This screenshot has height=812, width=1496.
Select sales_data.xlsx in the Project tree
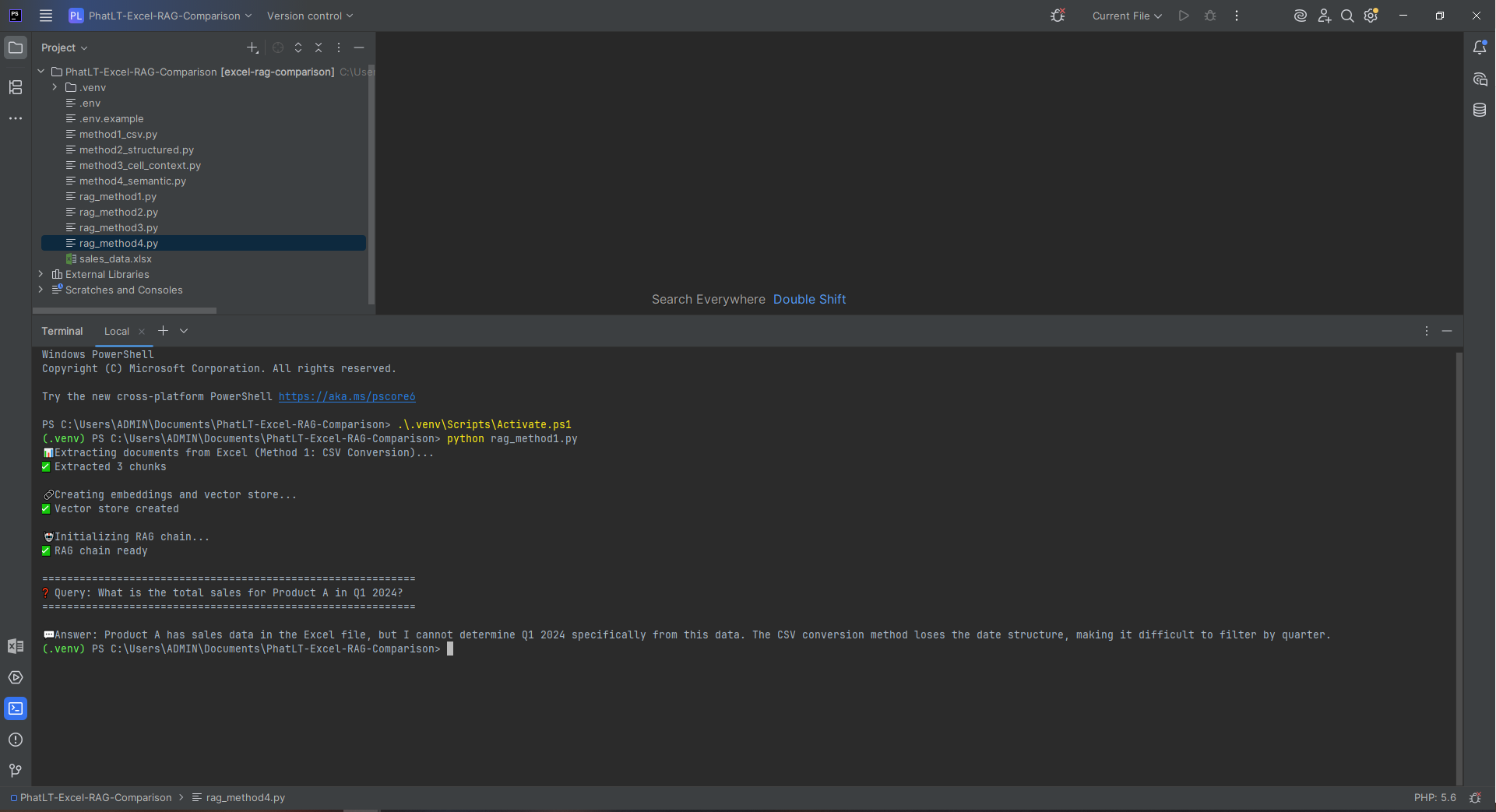115,258
